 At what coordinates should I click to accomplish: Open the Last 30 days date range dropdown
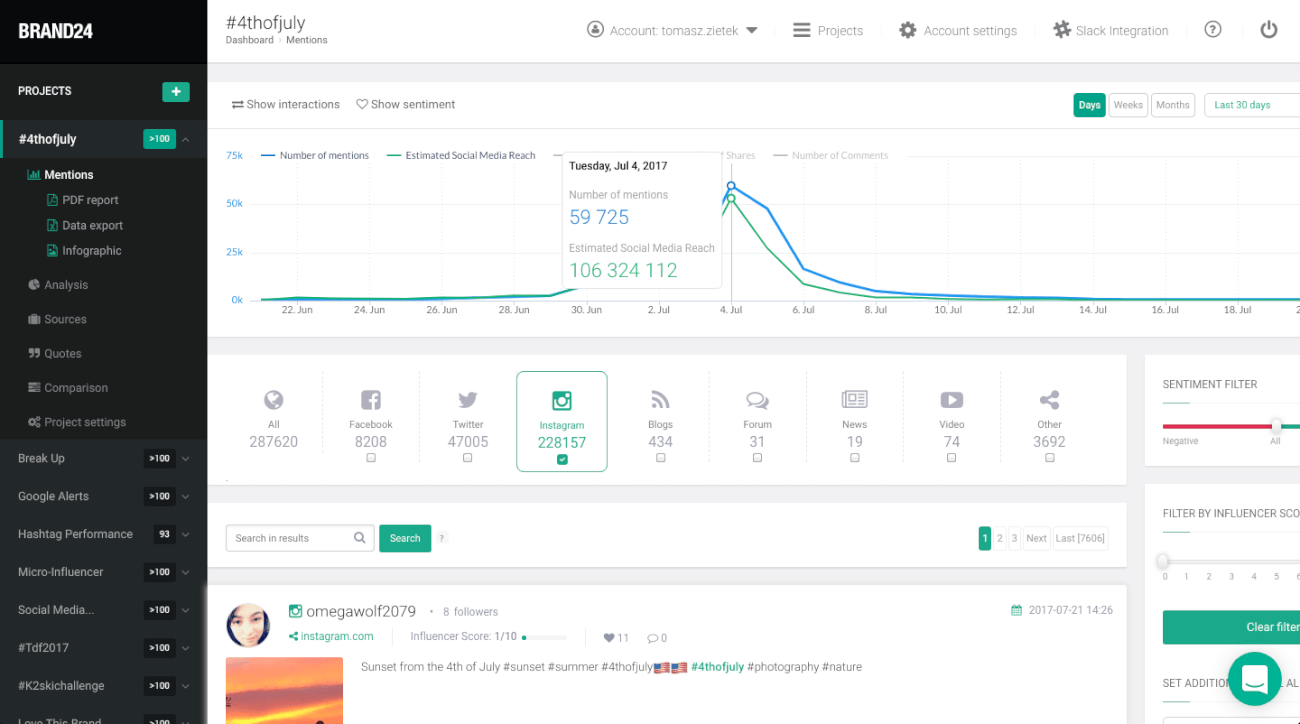click(x=1253, y=105)
